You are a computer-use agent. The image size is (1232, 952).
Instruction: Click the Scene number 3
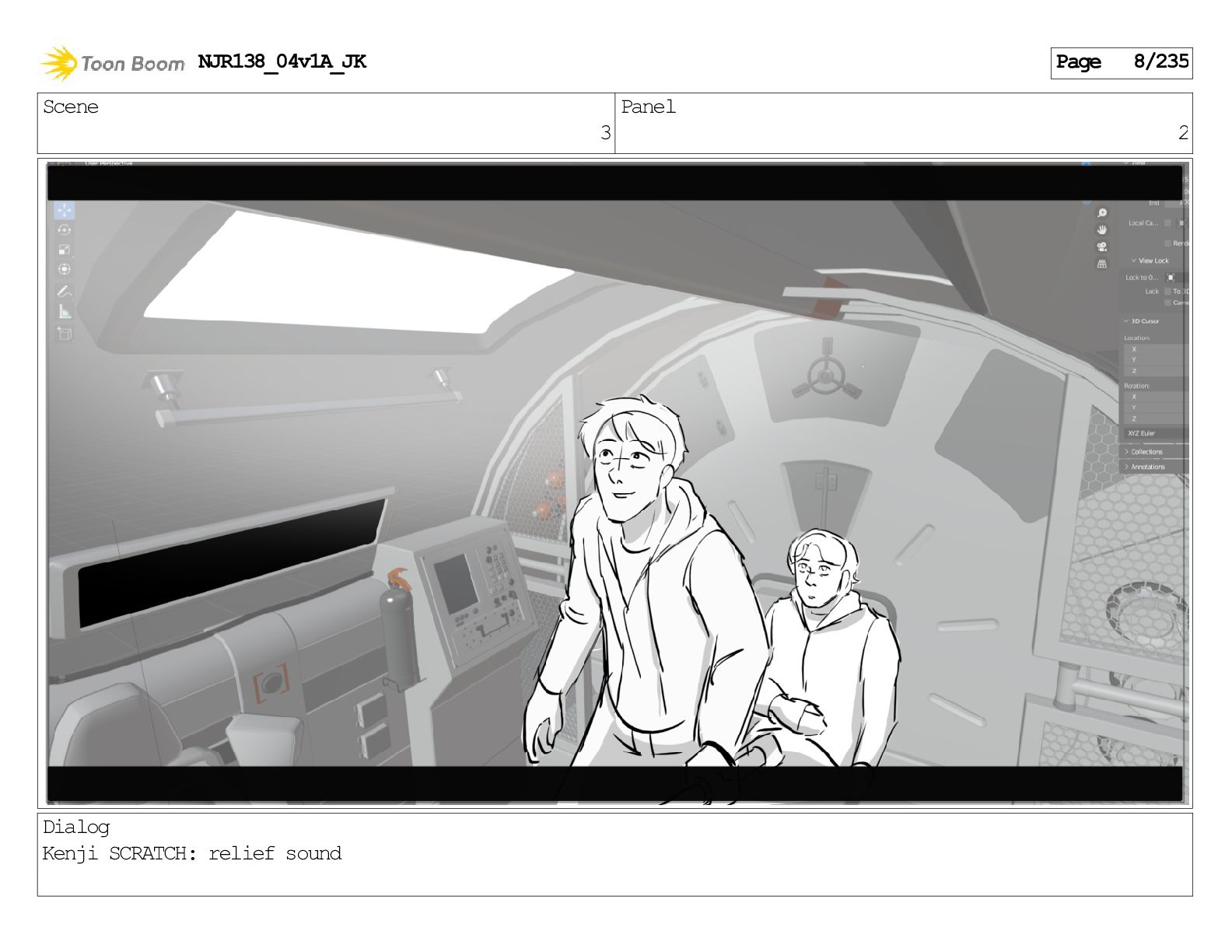coord(605,133)
